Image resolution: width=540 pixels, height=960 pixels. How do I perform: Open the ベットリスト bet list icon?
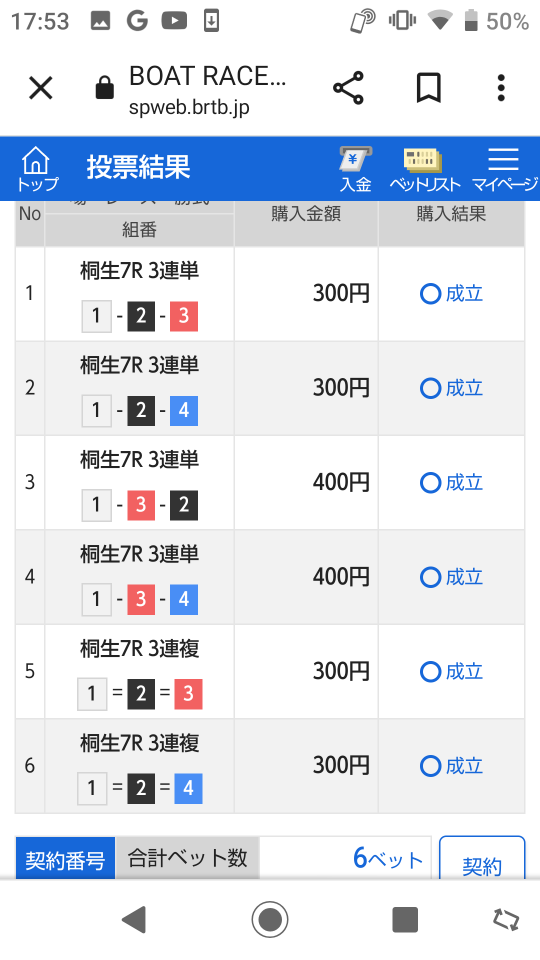coord(424,170)
